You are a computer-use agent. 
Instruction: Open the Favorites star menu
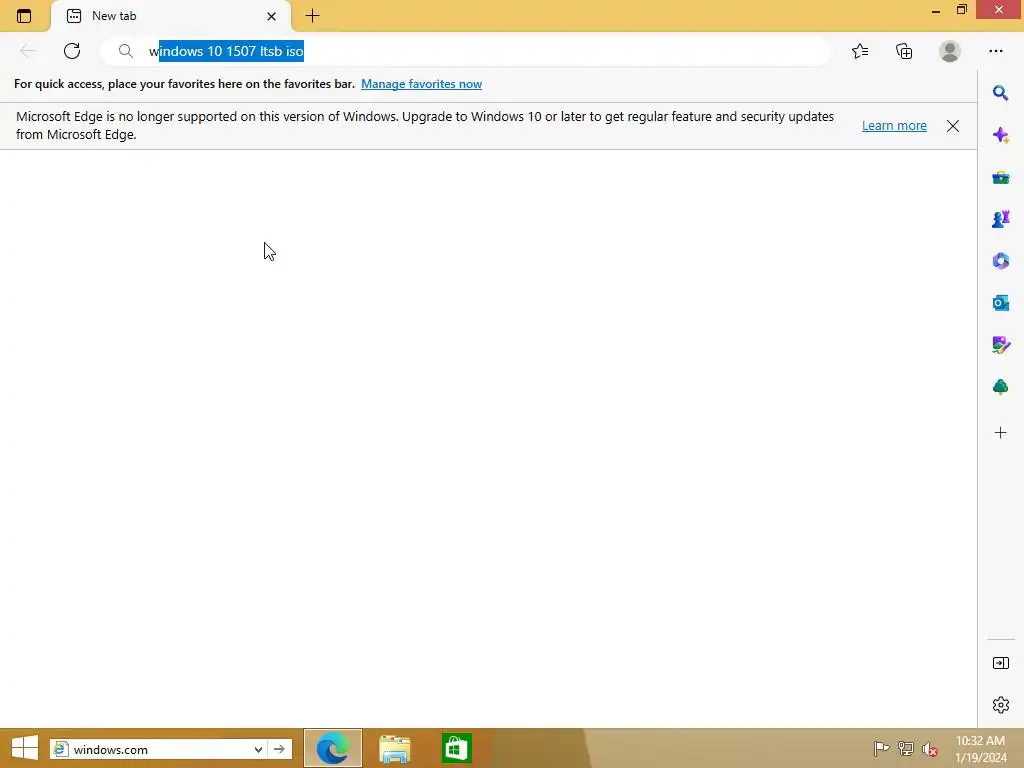coord(860,51)
